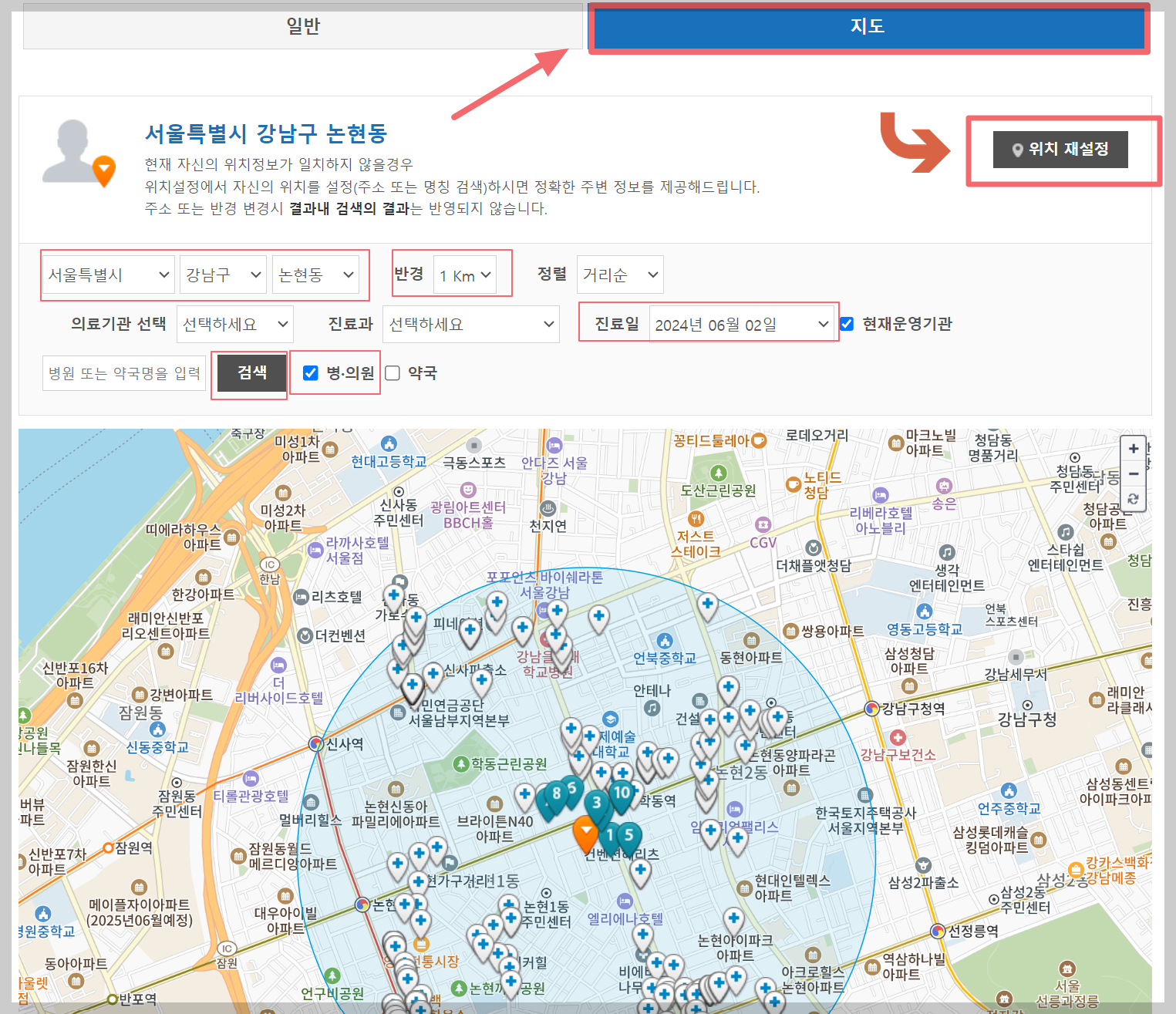
Task: Click the 논현1동 주민센터 map label
Action: pyautogui.click(x=546, y=914)
